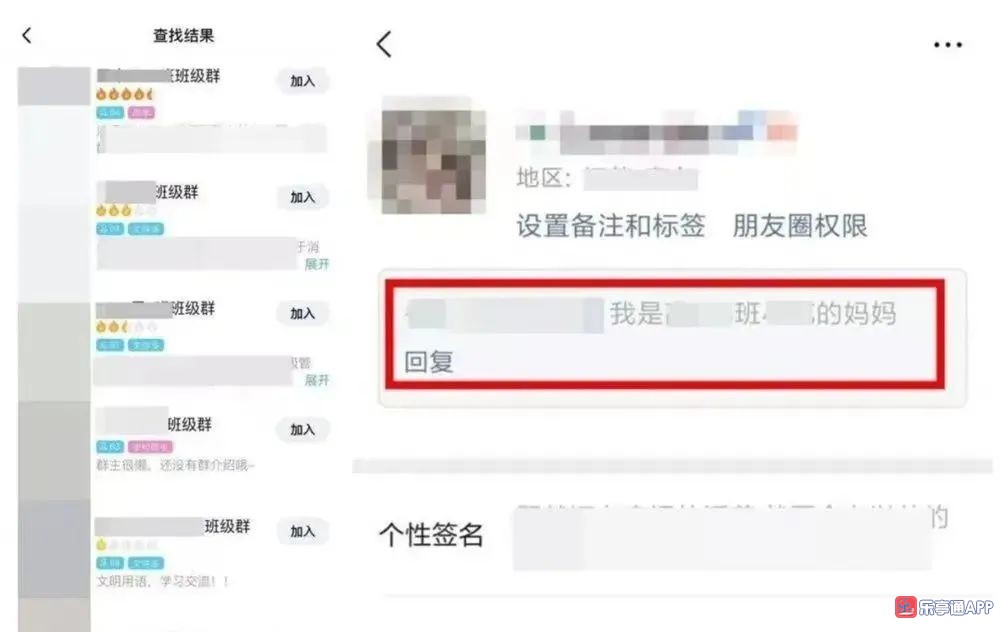Open the pixelated profile avatar photo

coord(434,161)
